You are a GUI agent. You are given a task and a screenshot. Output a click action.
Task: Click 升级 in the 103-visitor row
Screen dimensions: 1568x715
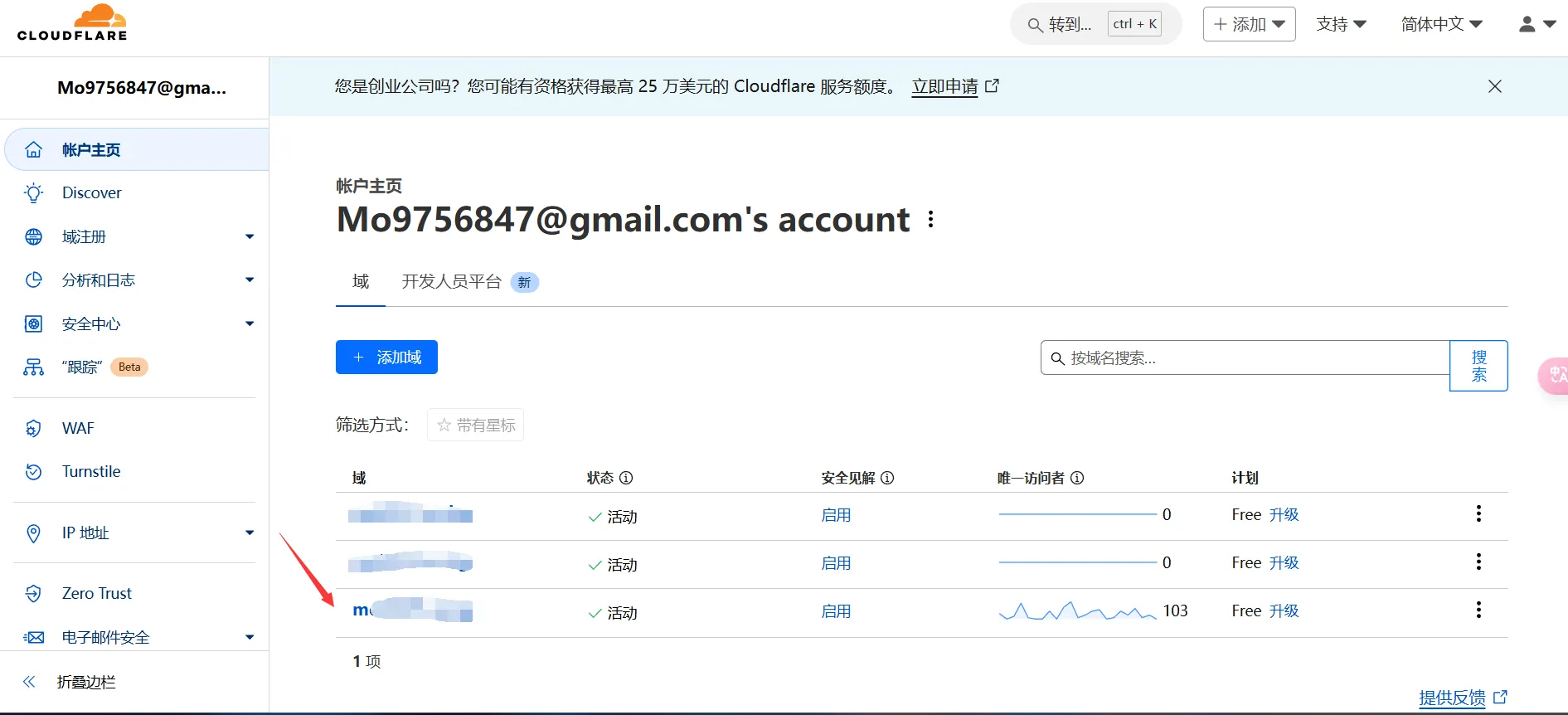click(1284, 610)
